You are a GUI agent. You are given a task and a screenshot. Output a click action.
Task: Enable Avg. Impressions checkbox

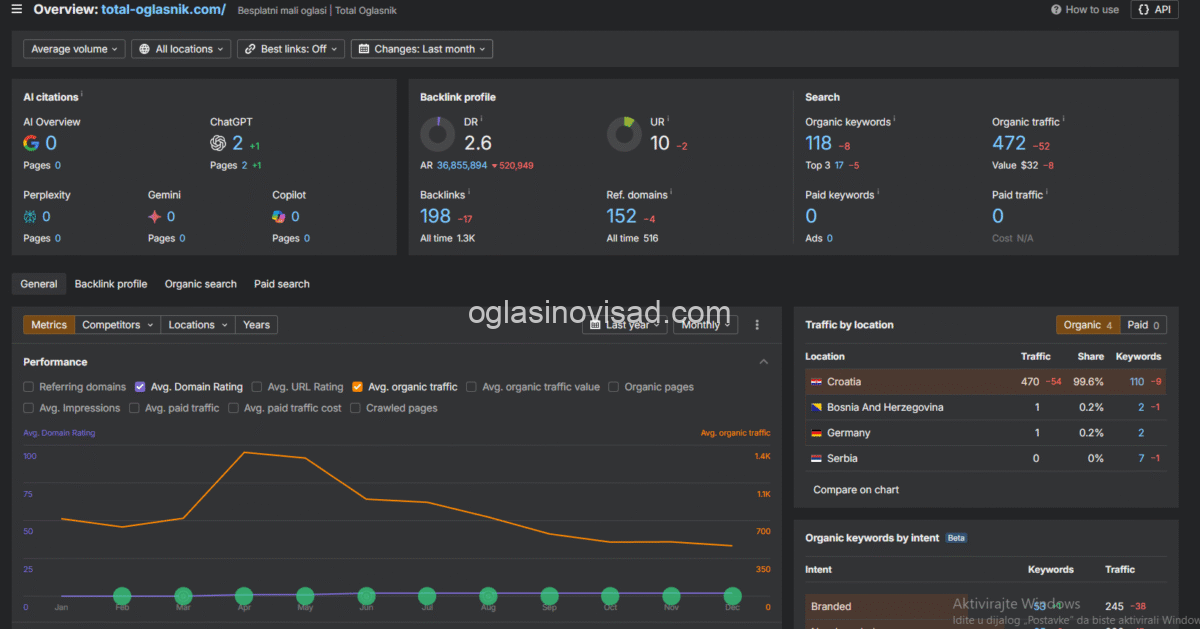(x=29, y=408)
